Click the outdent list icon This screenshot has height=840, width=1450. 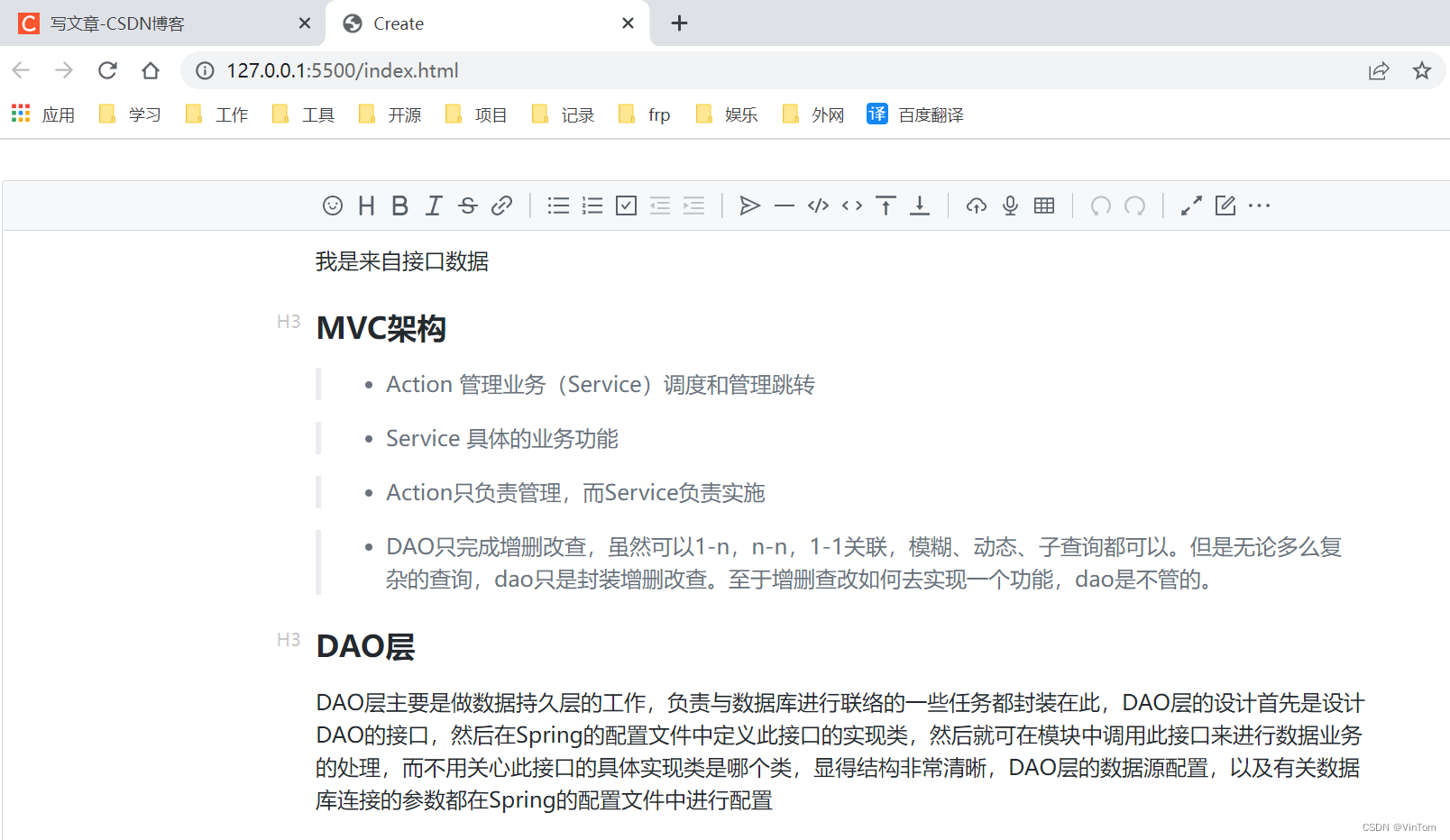pos(660,205)
